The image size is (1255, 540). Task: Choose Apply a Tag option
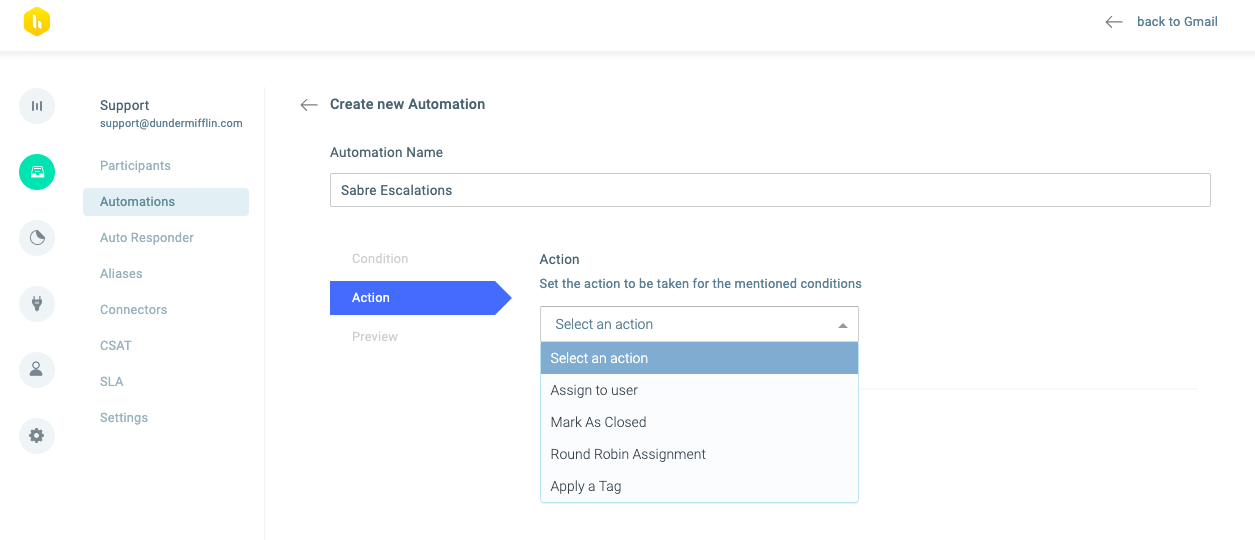coord(699,486)
